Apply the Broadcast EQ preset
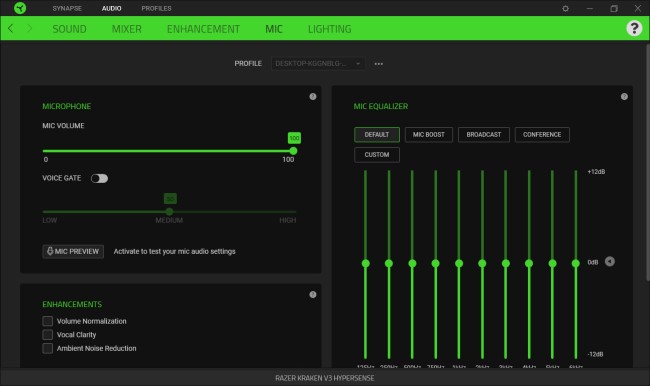 [484, 135]
